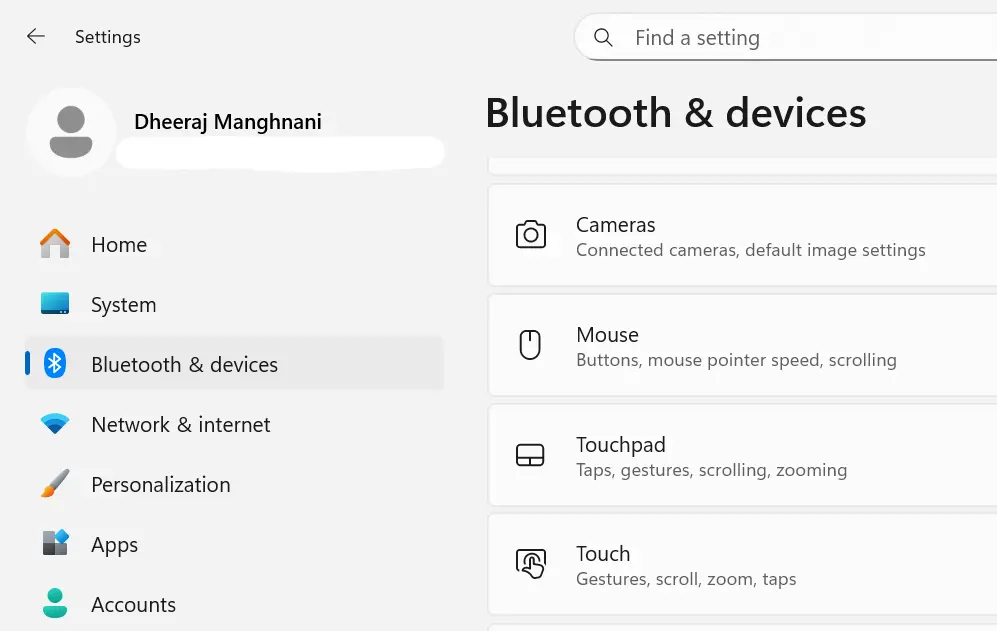Select the Bluetooth icon in the sidebar
Screen dimensions: 997x631
pyautogui.click(x=54, y=364)
